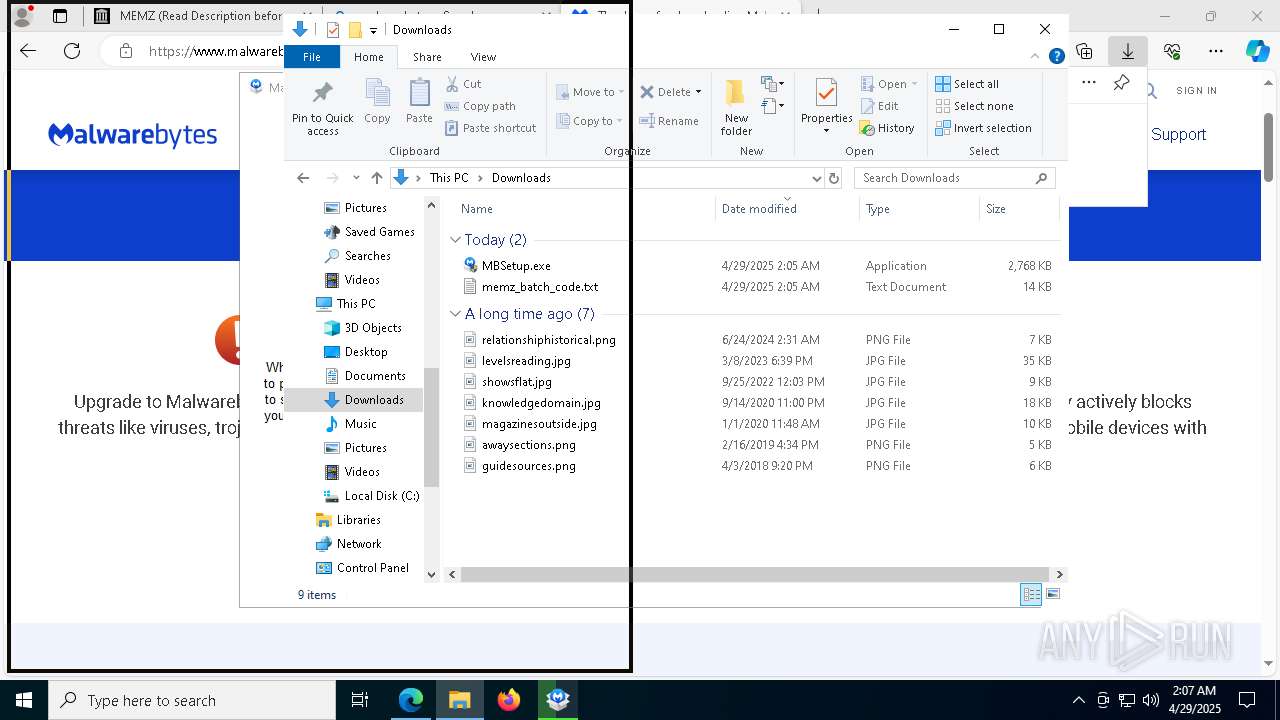Open Quick Access Toolbar customize dropdown
1280x720 pixels.
coord(373,30)
